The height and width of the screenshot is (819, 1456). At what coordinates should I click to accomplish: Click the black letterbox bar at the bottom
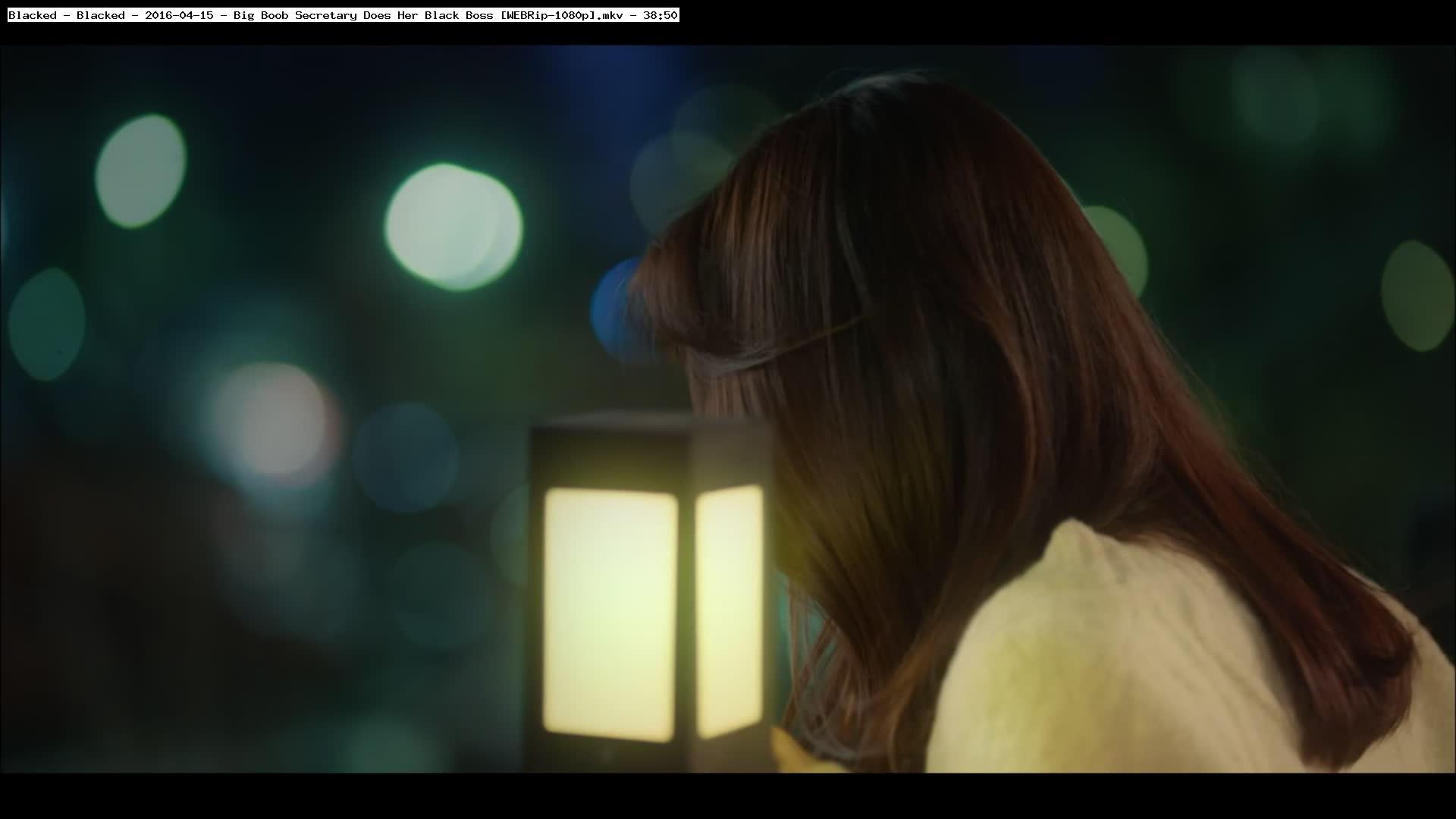(x=728, y=796)
